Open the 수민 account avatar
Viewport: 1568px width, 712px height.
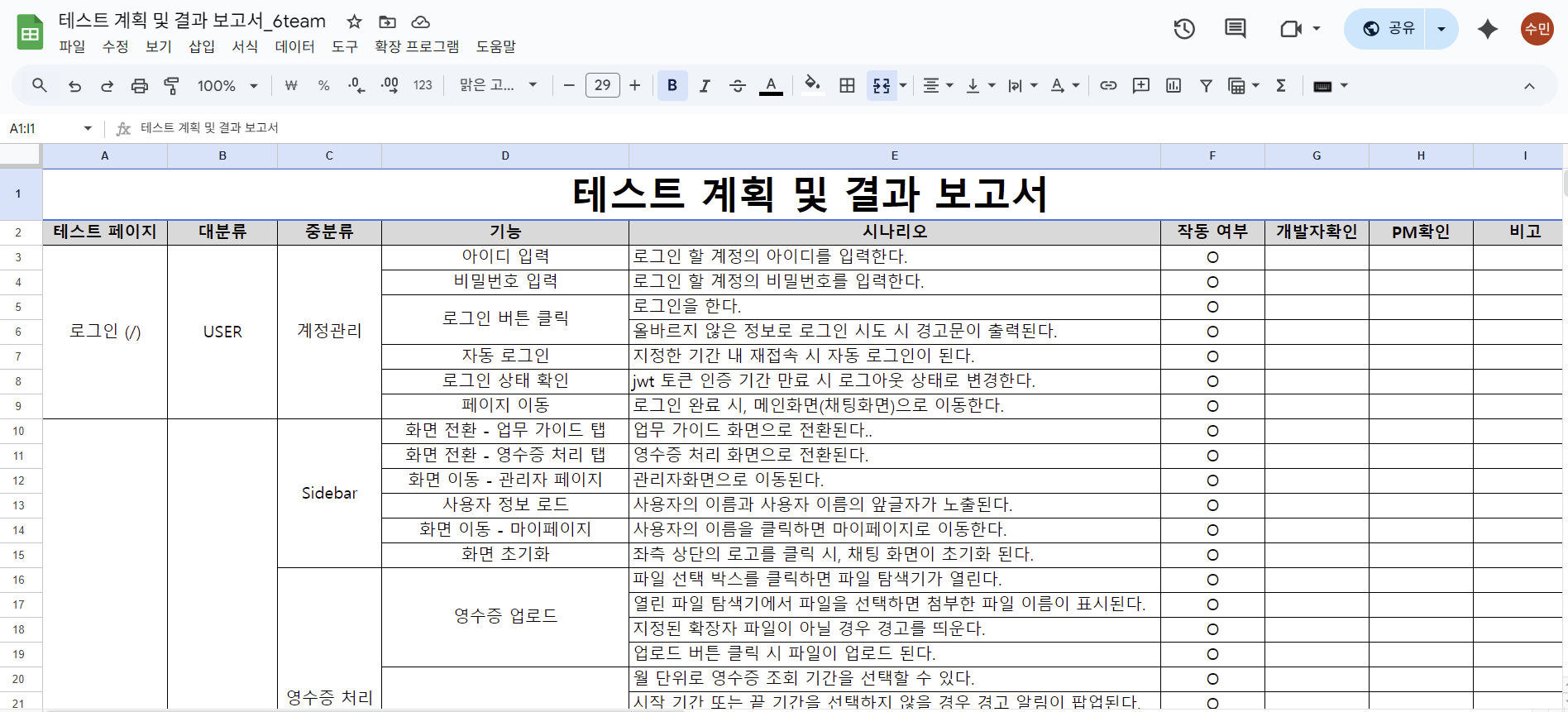click(x=1537, y=29)
